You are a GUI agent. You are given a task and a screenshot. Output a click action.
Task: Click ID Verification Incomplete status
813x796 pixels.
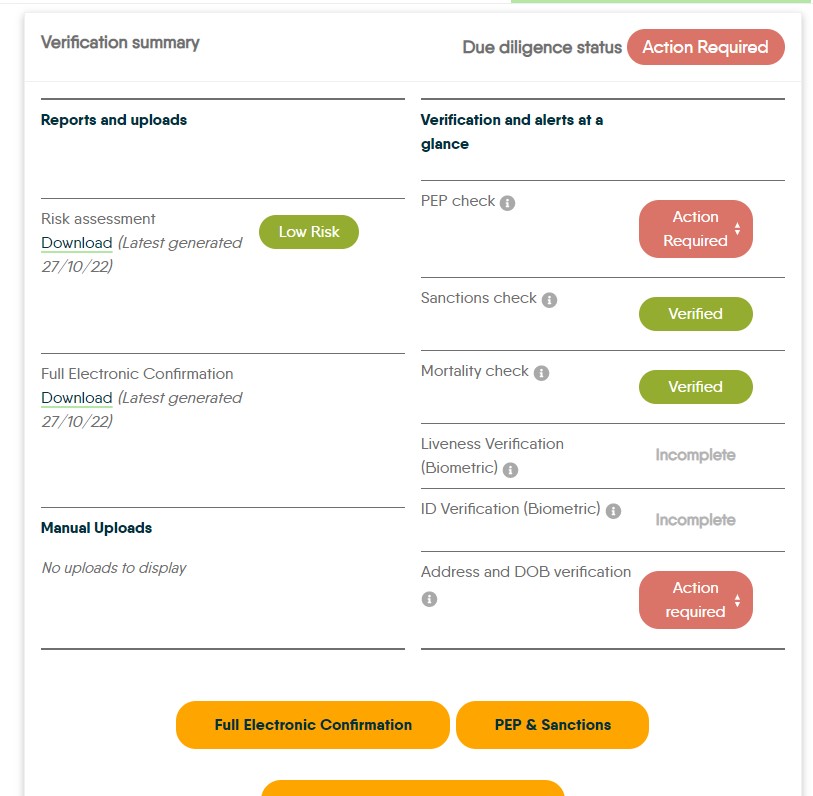pos(695,520)
